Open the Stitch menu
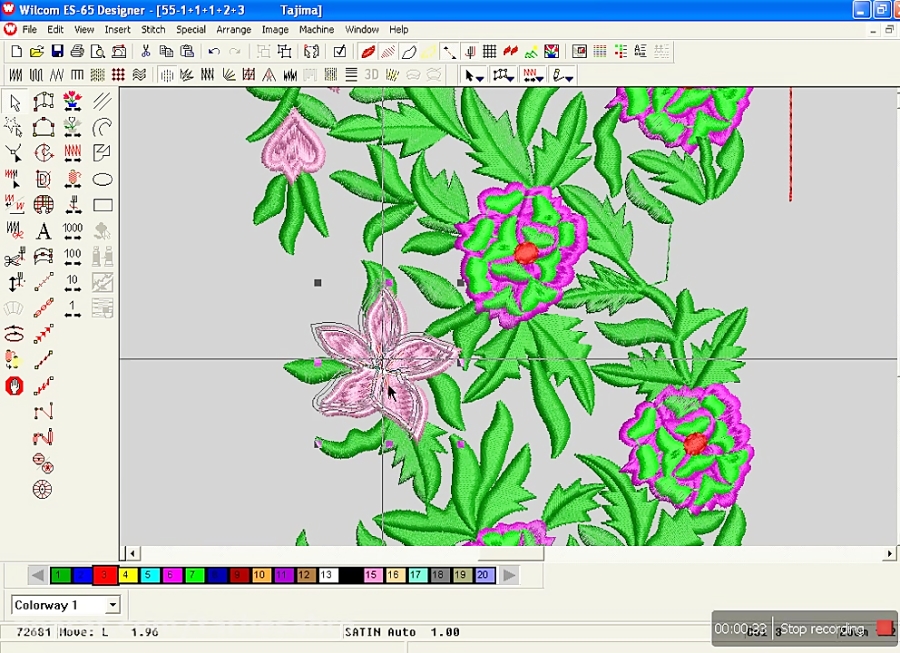The width and height of the screenshot is (900, 653). coord(153,29)
